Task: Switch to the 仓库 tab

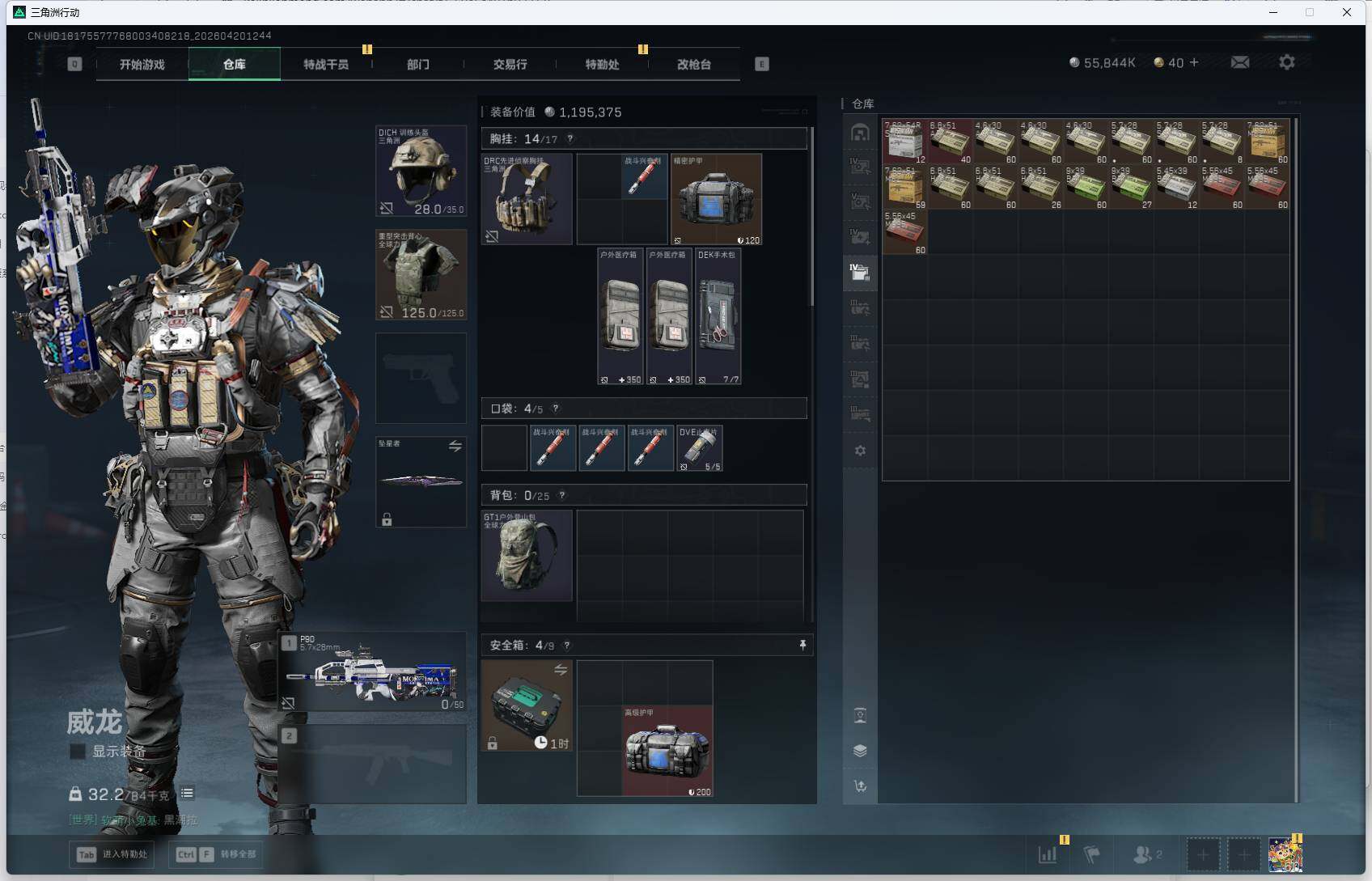Action: [x=235, y=64]
